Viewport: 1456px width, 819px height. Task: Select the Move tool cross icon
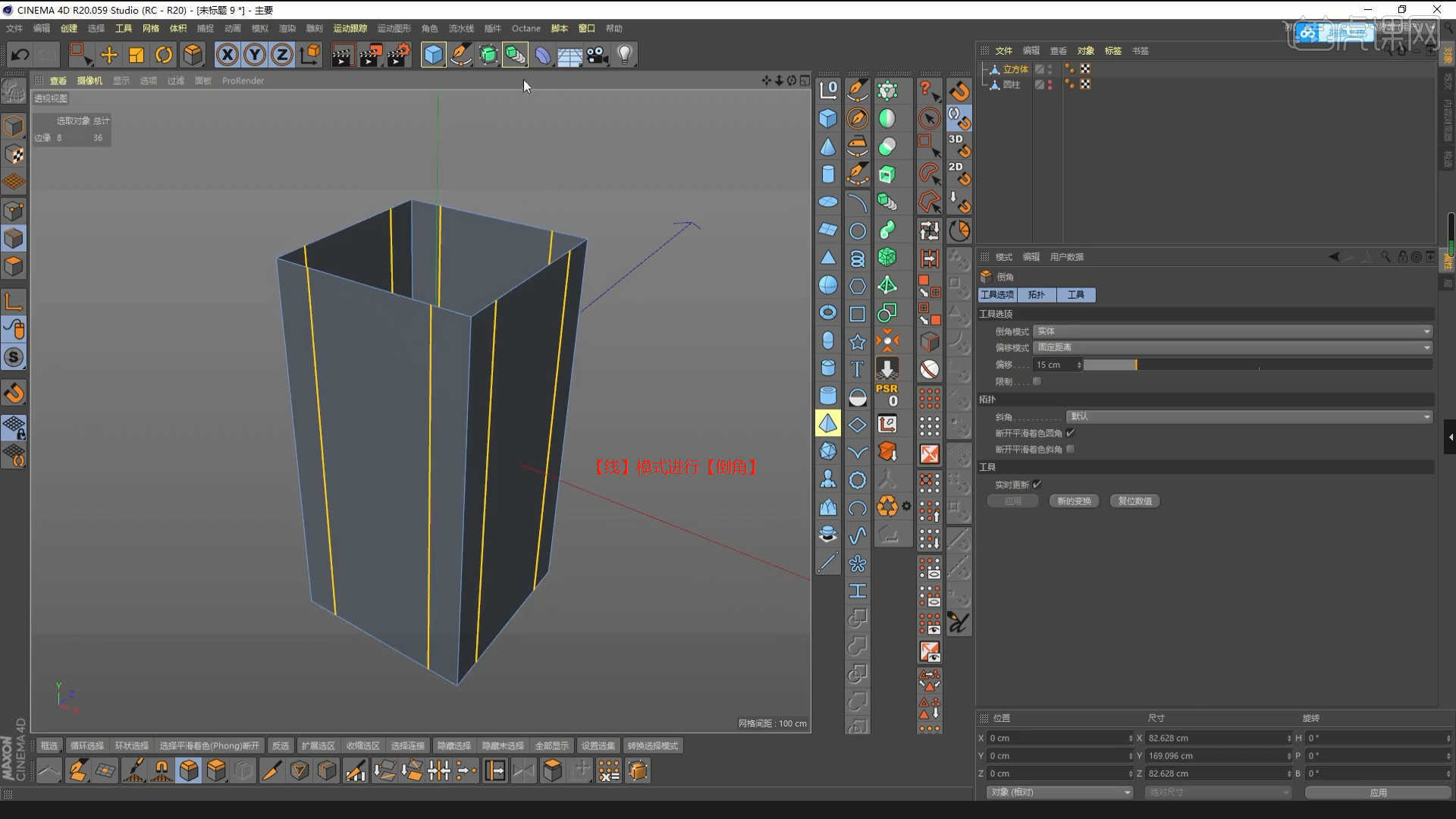(x=108, y=55)
